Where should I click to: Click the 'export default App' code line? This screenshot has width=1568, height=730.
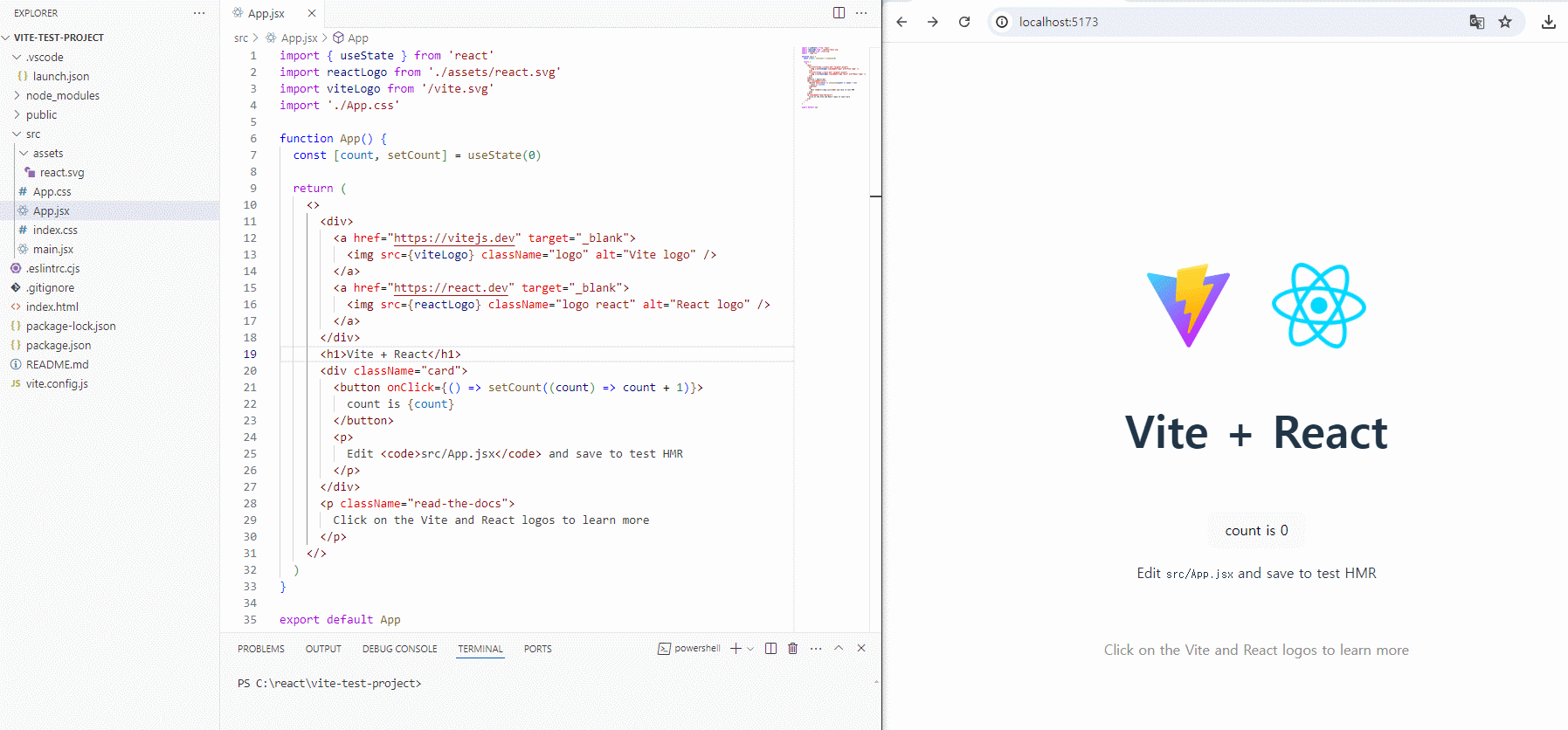coord(340,619)
